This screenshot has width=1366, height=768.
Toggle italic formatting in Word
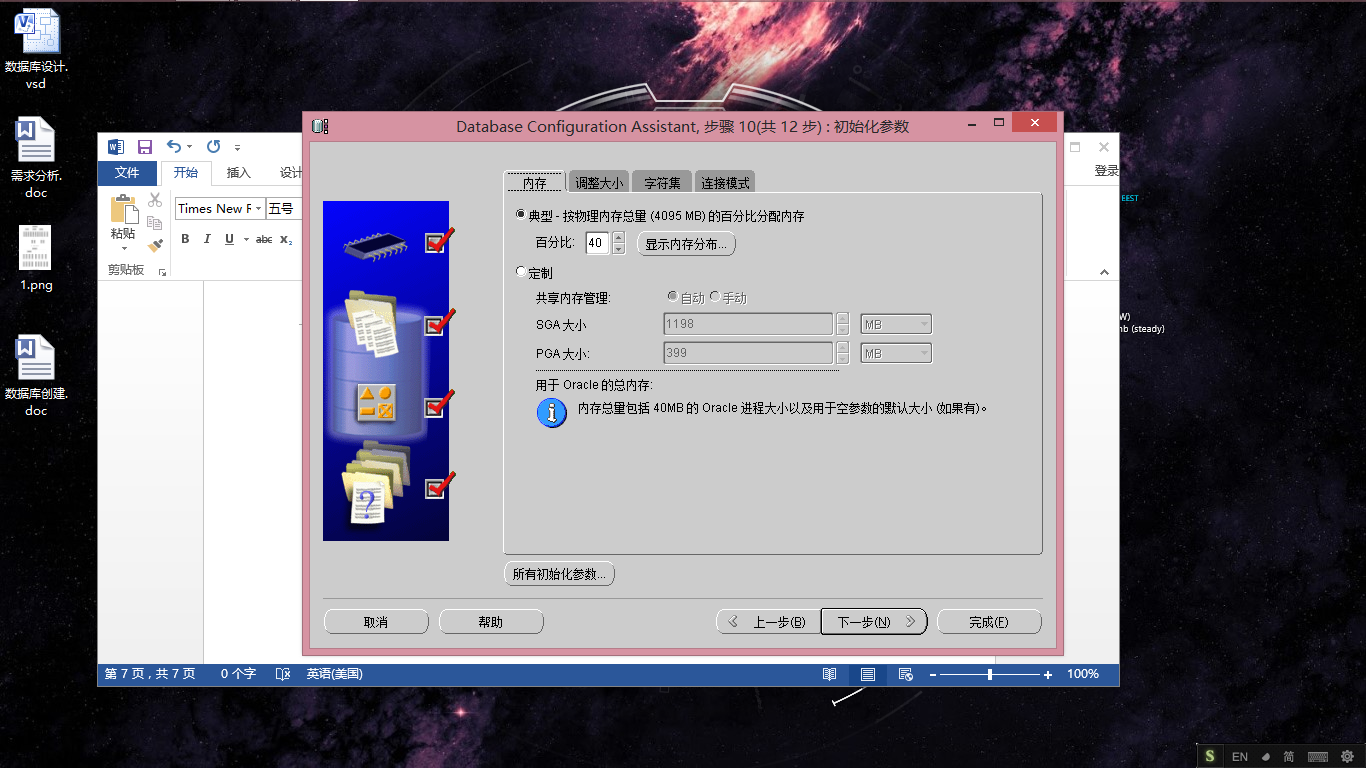(x=207, y=239)
